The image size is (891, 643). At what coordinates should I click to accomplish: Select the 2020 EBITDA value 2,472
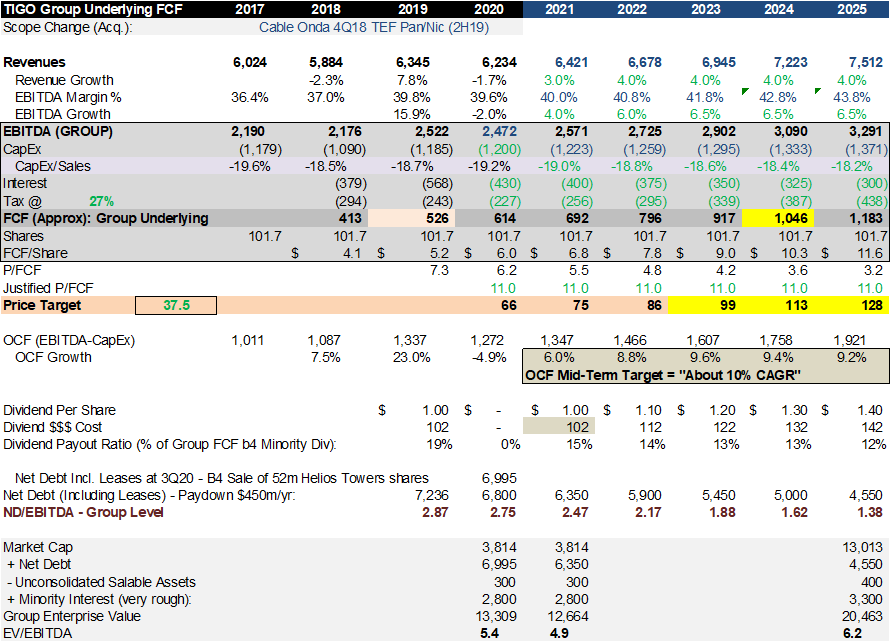pos(500,131)
